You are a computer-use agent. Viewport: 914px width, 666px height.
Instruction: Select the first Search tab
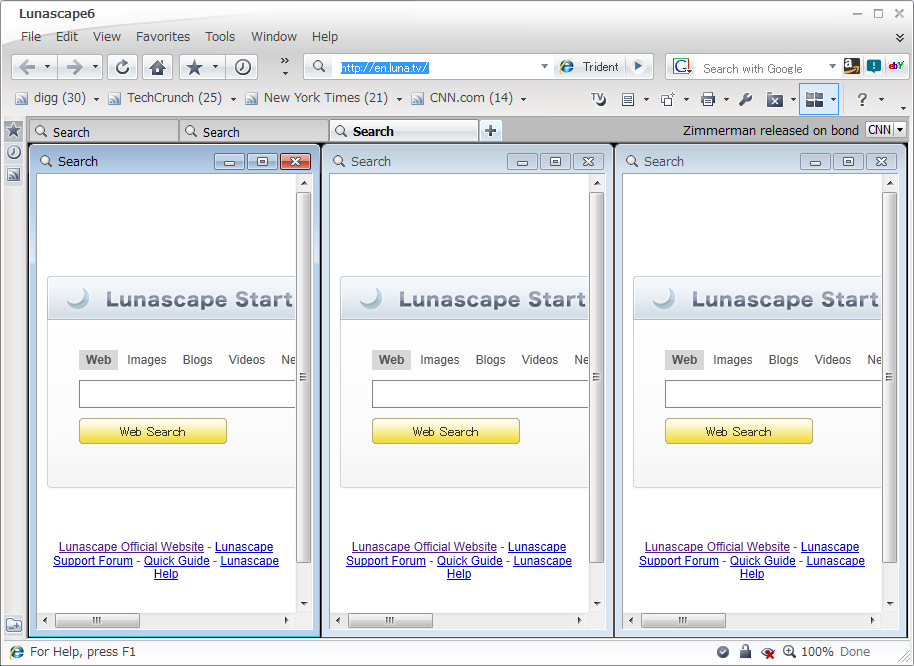104,132
